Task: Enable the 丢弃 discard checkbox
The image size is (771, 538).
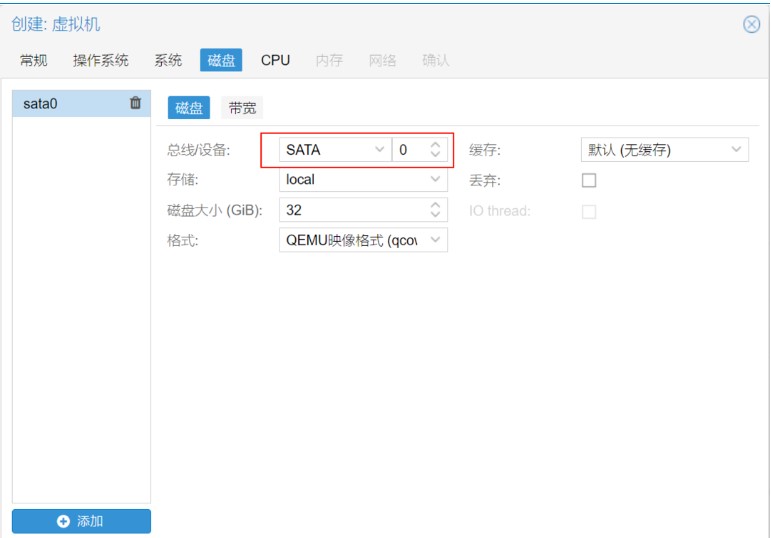Action: 589,181
